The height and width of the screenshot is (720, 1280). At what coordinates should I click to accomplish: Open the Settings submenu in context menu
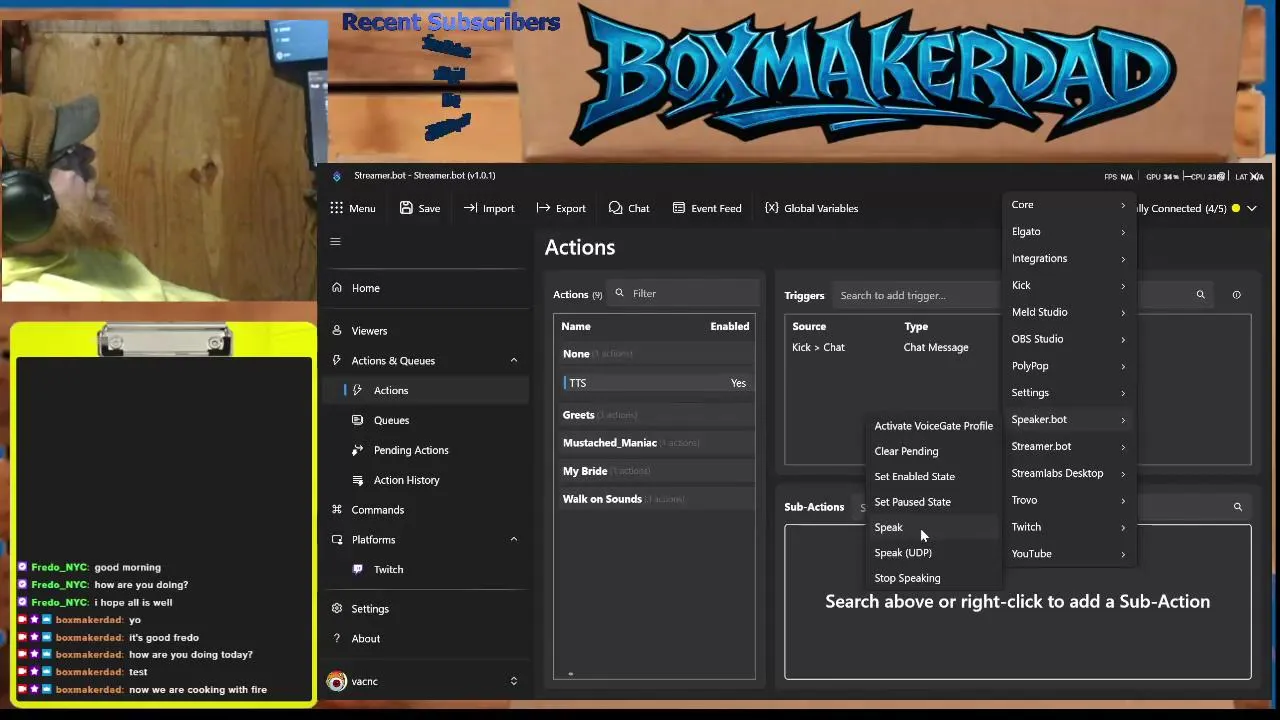click(1069, 393)
